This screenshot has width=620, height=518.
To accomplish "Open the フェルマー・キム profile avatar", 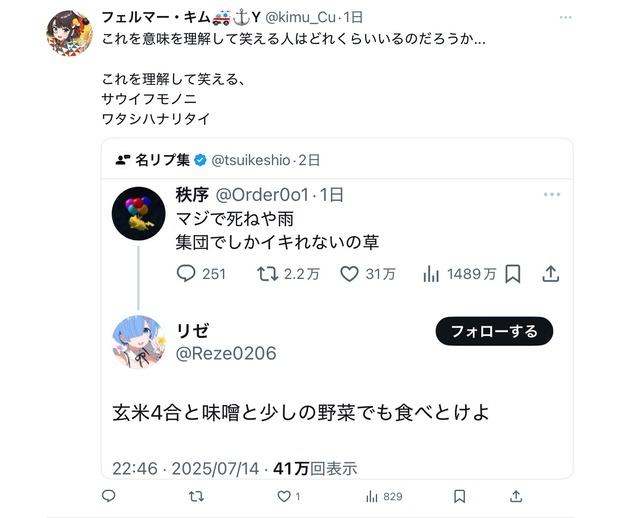I will click(70, 33).
